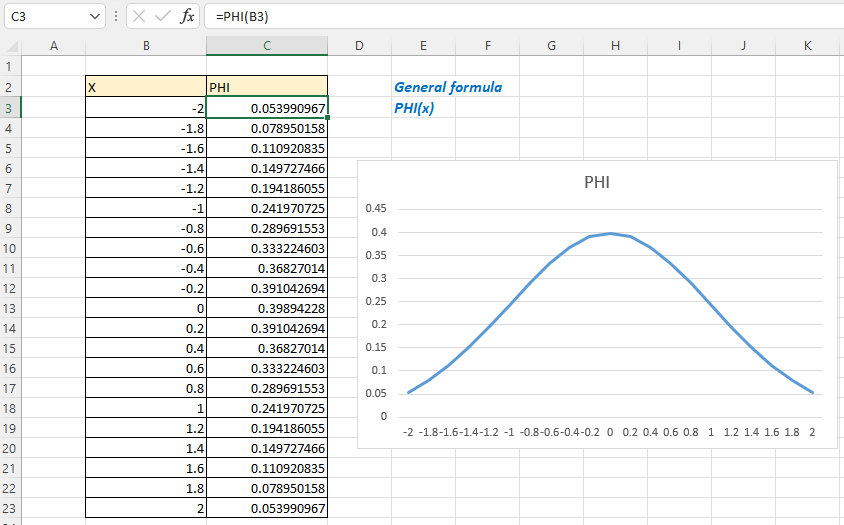Select column C header
The image size is (844, 525).
267,46
